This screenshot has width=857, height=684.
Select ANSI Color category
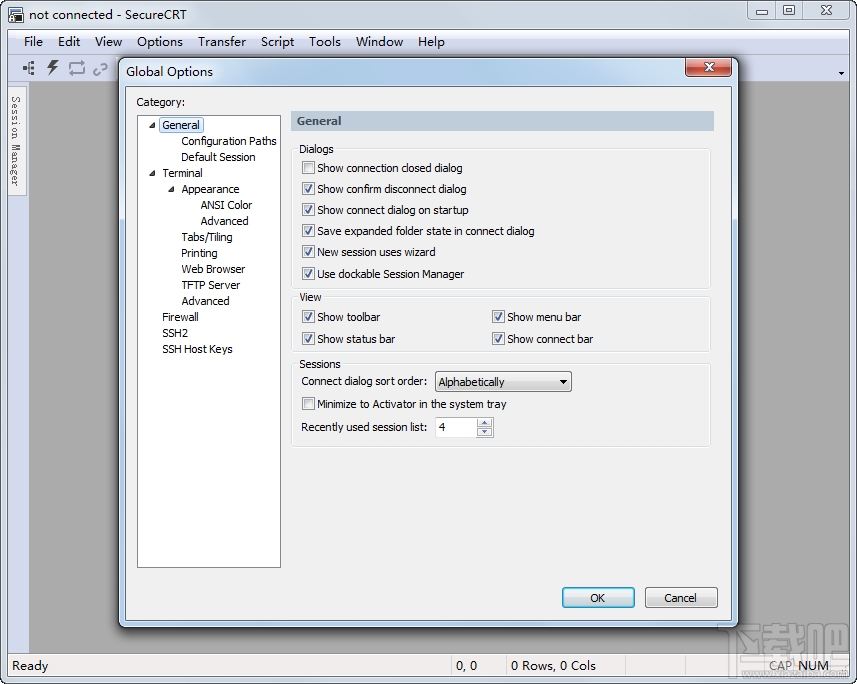point(226,205)
